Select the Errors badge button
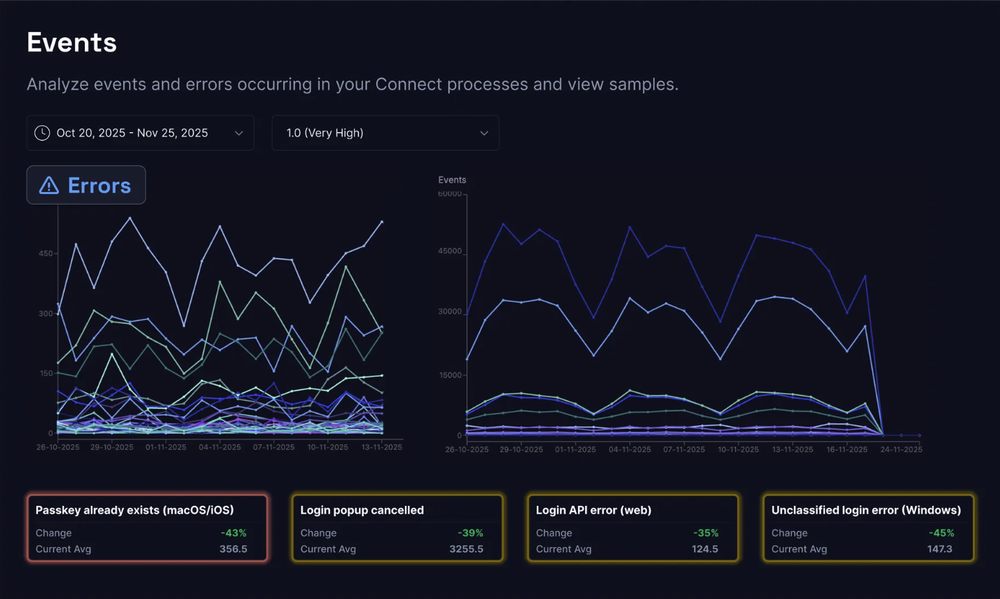Viewport: 1000px width, 599px height. coord(86,185)
